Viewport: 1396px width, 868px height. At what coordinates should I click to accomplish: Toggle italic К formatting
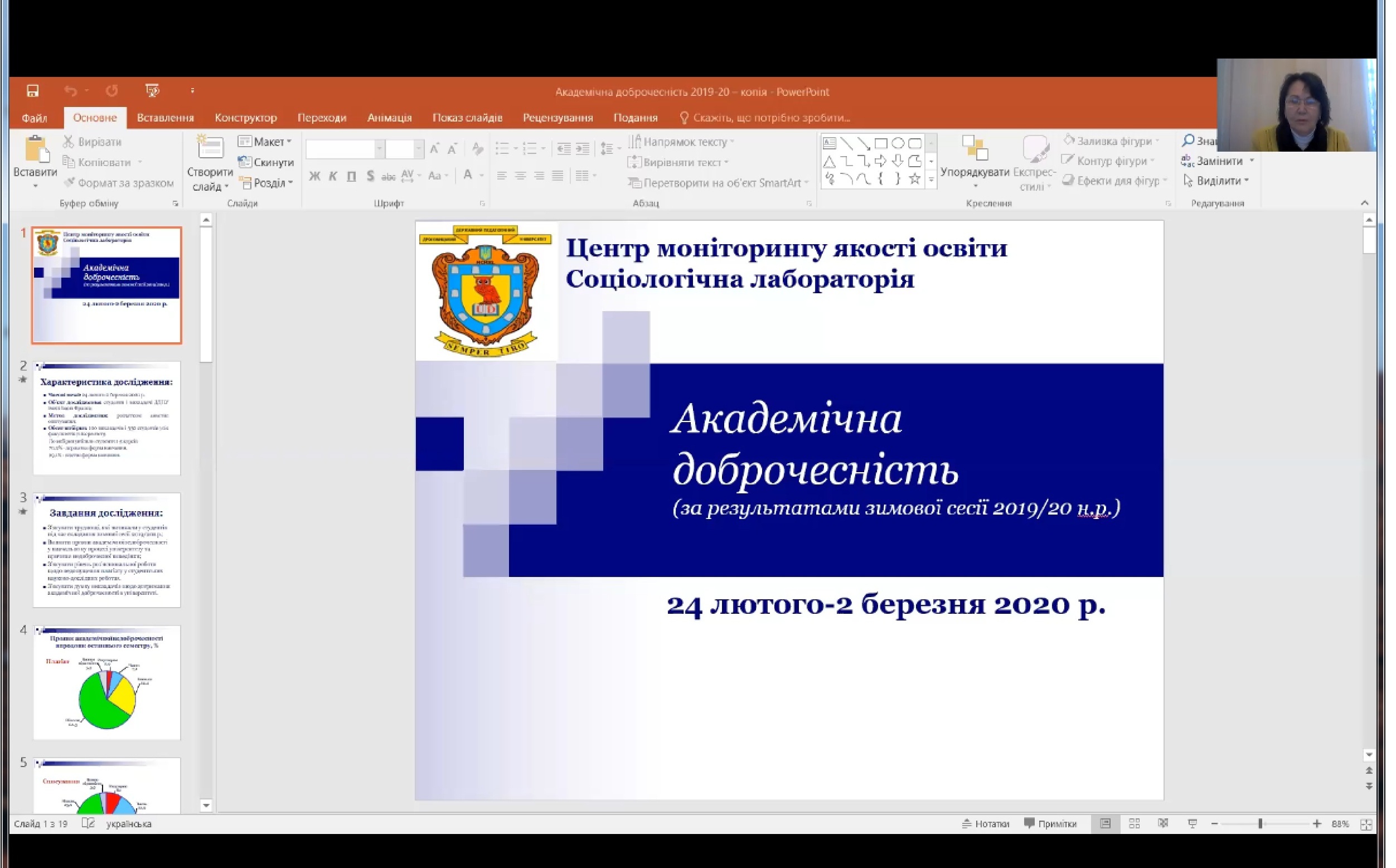pos(333,176)
